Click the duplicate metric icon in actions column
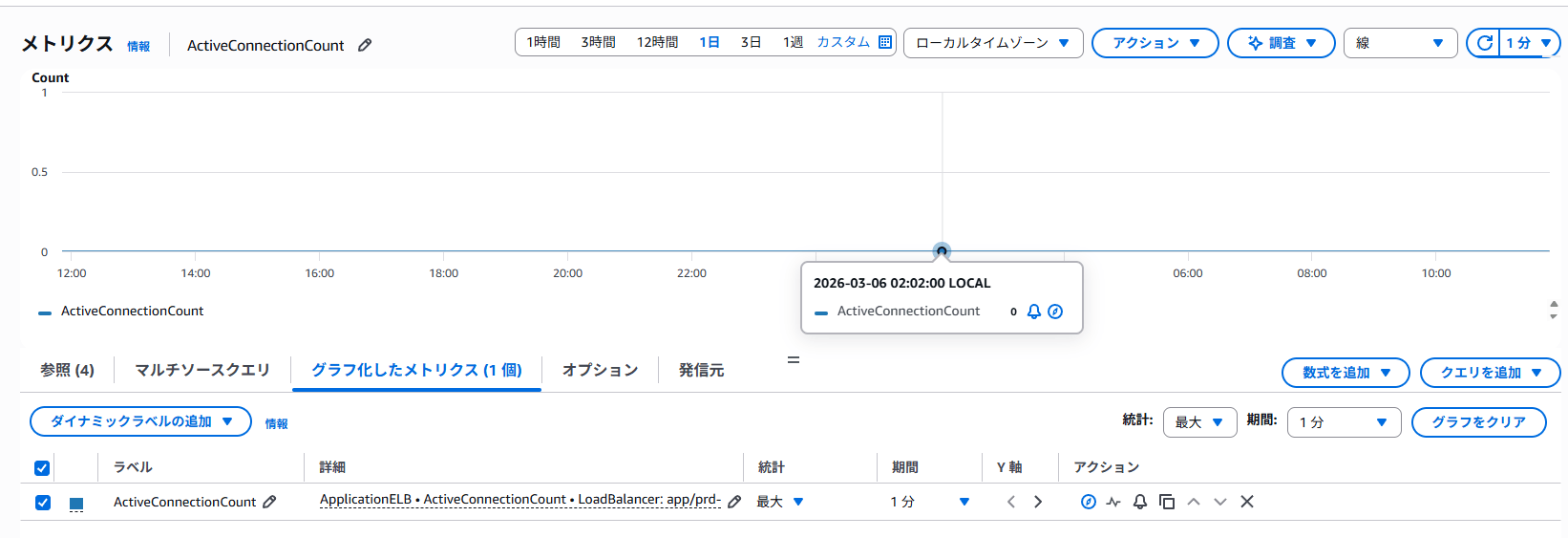The width and height of the screenshot is (1568, 538). [1167, 502]
